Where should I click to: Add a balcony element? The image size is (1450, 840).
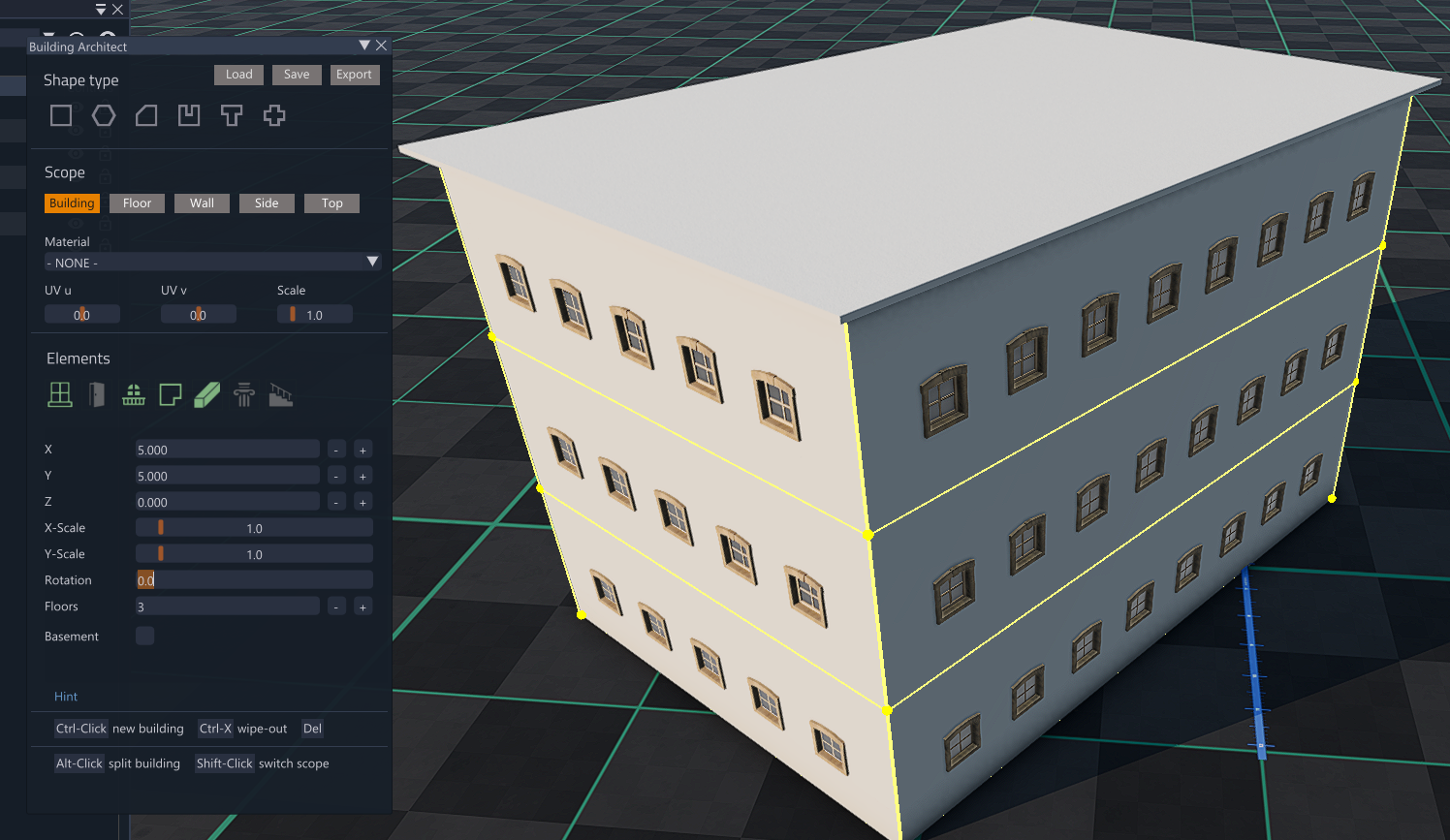click(134, 394)
